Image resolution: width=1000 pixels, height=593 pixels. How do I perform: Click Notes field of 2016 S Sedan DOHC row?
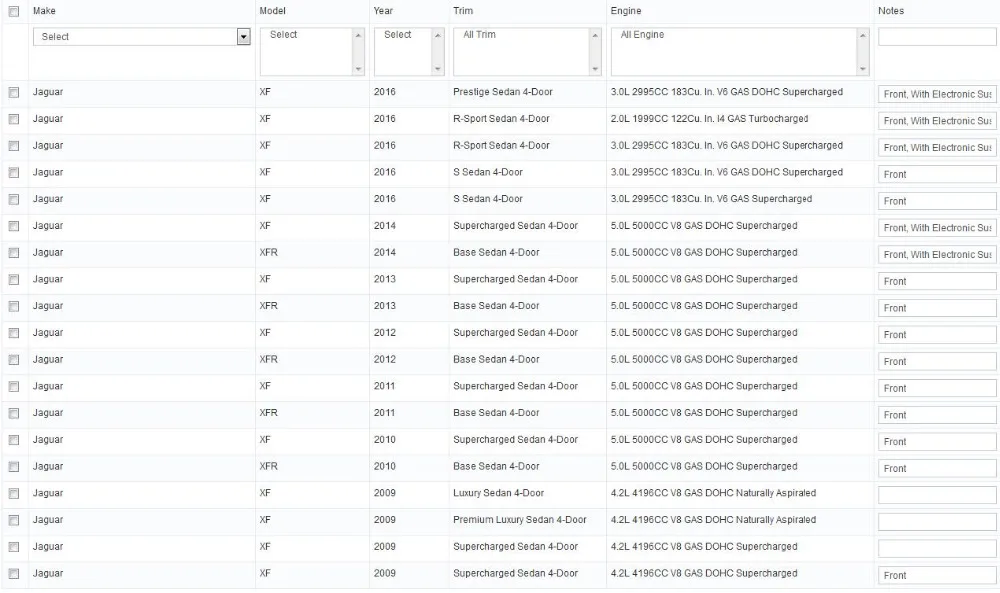pyautogui.click(x=937, y=175)
